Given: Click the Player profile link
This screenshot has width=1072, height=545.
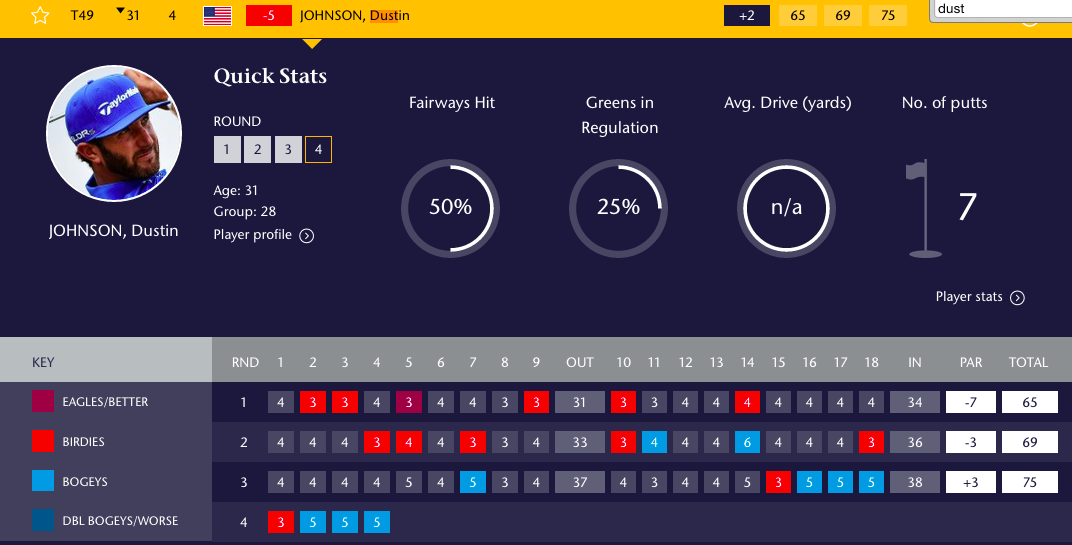Looking at the screenshot, I should (253, 235).
